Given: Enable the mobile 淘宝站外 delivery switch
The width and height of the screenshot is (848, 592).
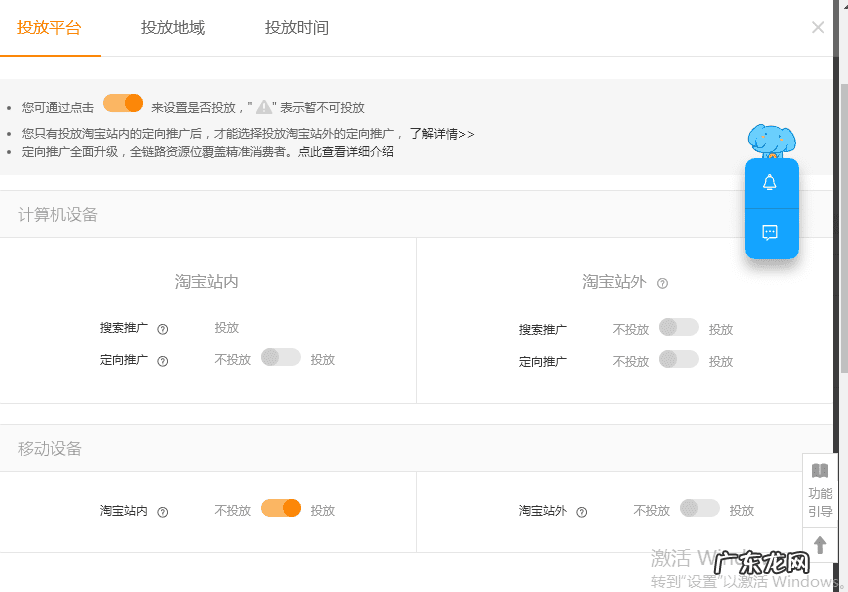Looking at the screenshot, I should coord(699,509).
